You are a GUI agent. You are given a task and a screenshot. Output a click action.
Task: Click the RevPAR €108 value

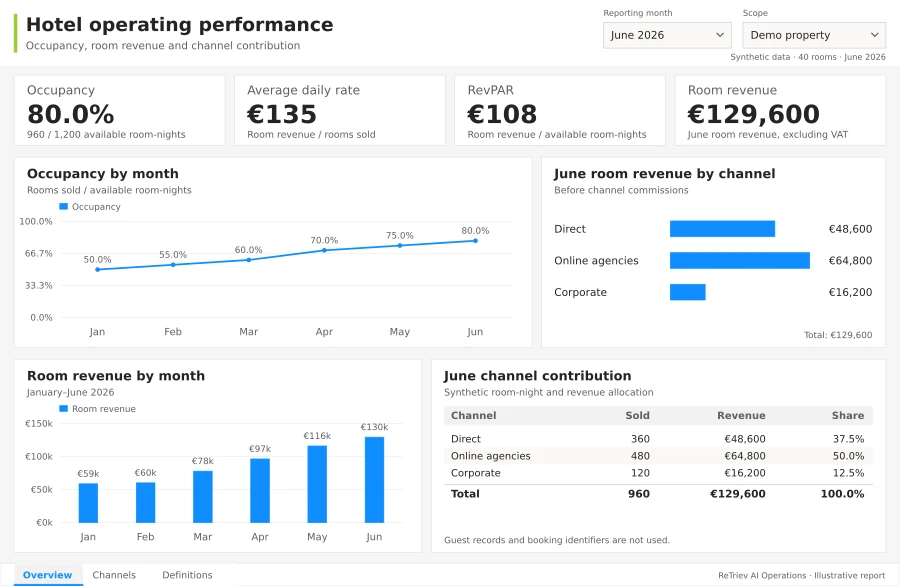(502, 114)
